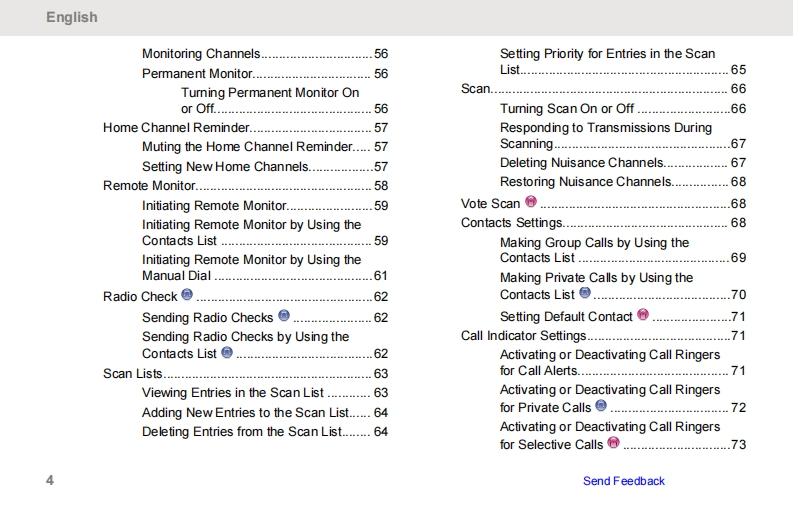This screenshot has height=513, width=793.
Task: Jump to the Monitoring Channels entry
Action: tap(201, 54)
